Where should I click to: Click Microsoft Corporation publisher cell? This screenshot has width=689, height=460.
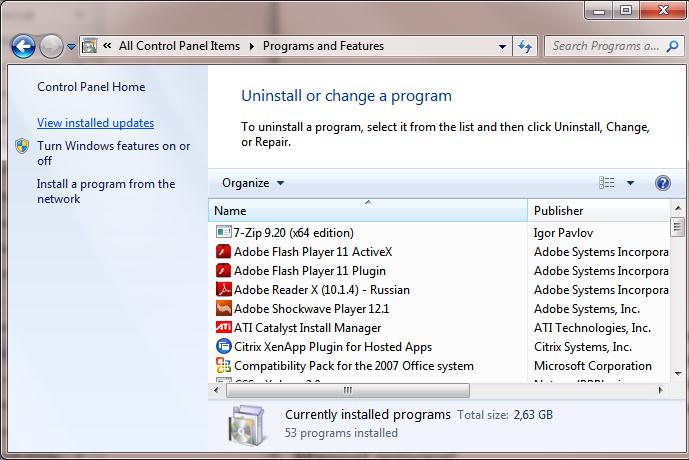click(593, 366)
